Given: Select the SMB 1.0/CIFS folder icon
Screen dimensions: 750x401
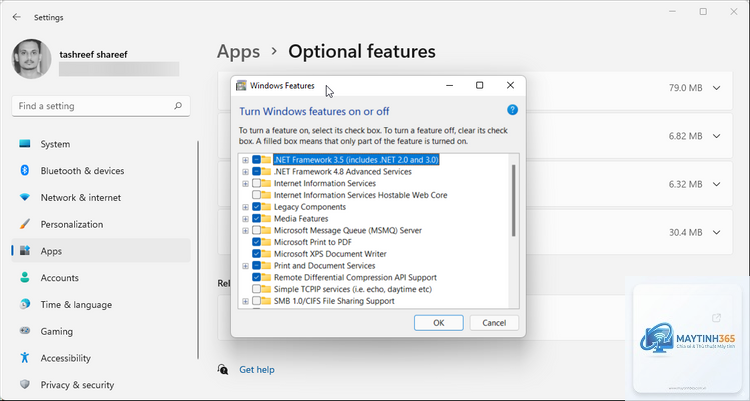Looking at the screenshot, I should pos(266,301).
